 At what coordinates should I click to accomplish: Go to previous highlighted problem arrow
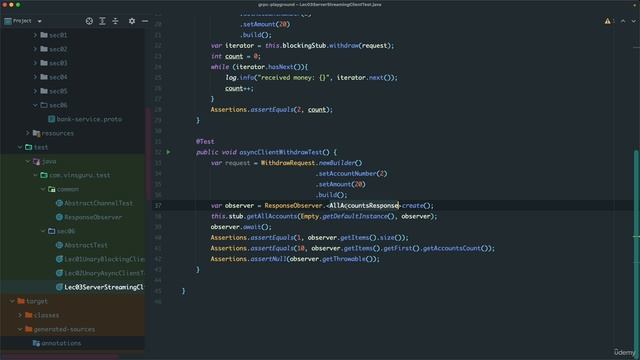[x=623, y=21]
